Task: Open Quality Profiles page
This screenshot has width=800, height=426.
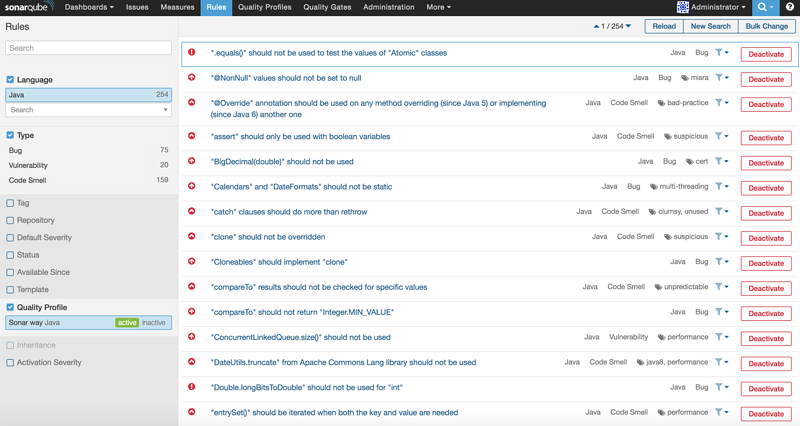Action: 264,7
